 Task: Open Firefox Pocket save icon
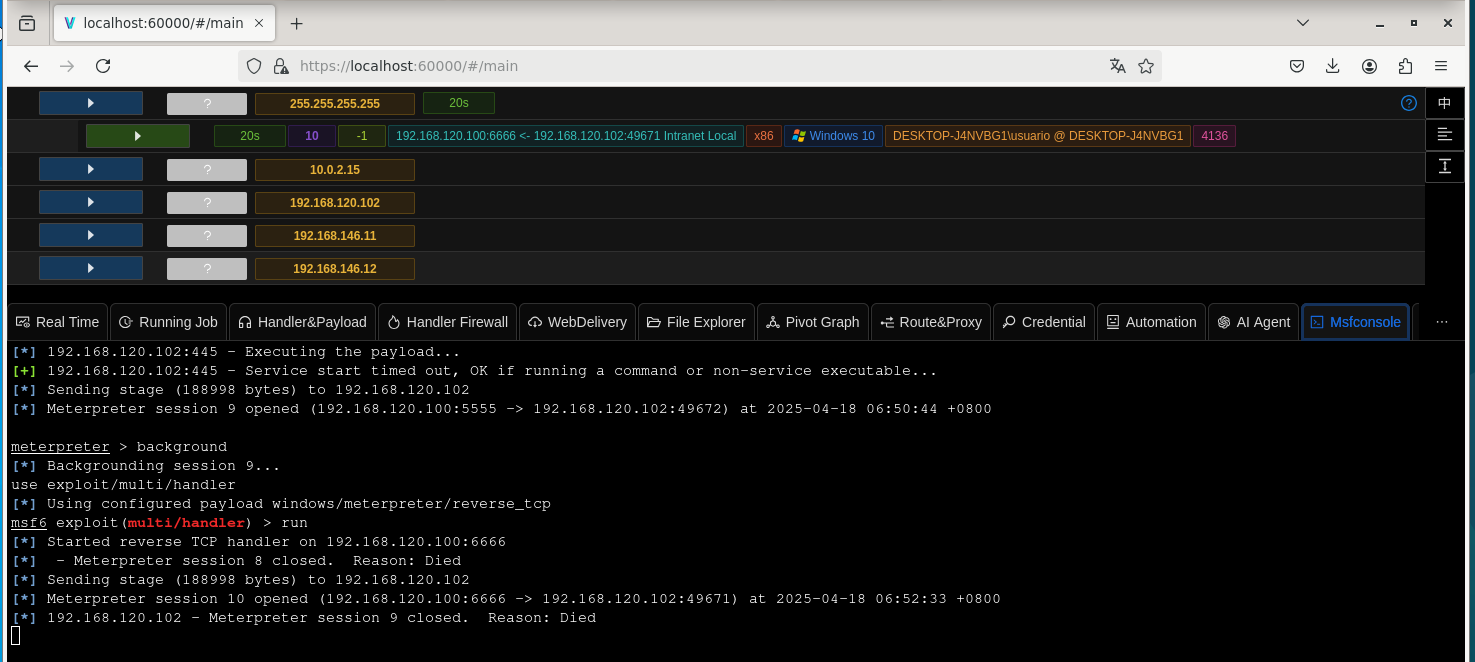click(x=1296, y=66)
